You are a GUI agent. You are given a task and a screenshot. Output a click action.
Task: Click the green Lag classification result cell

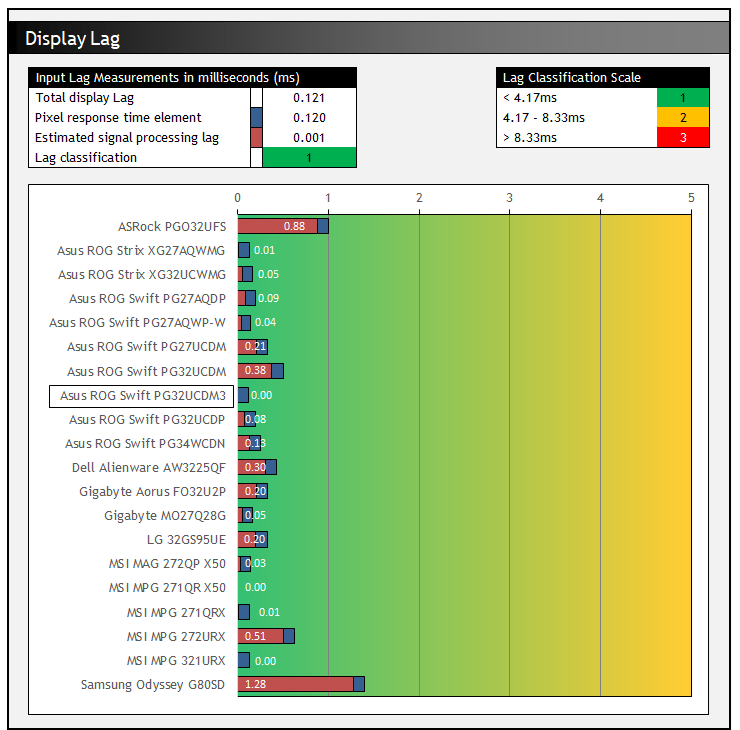pyautogui.click(x=309, y=158)
